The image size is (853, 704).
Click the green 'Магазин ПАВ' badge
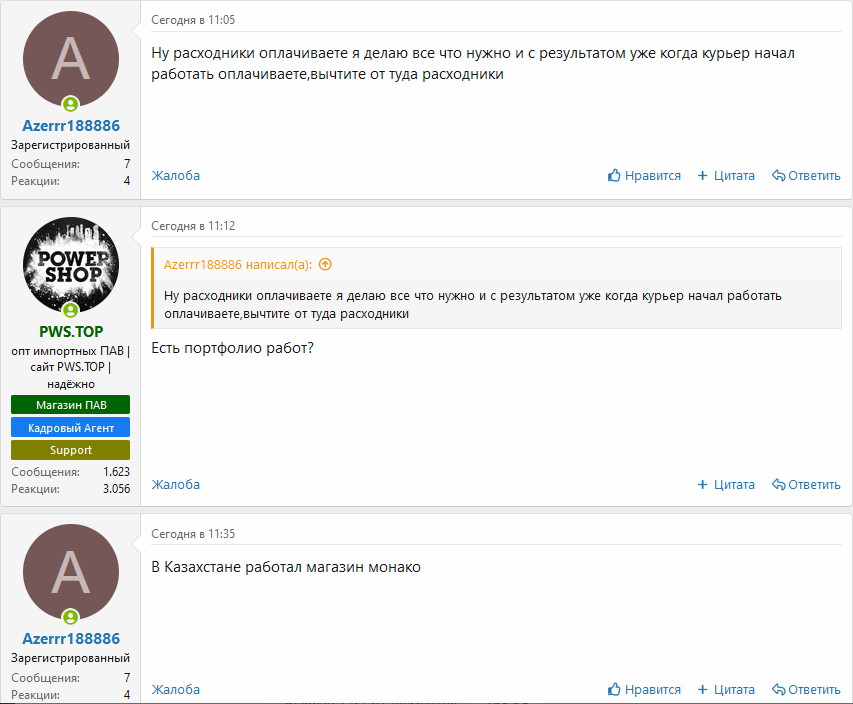(x=70, y=405)
